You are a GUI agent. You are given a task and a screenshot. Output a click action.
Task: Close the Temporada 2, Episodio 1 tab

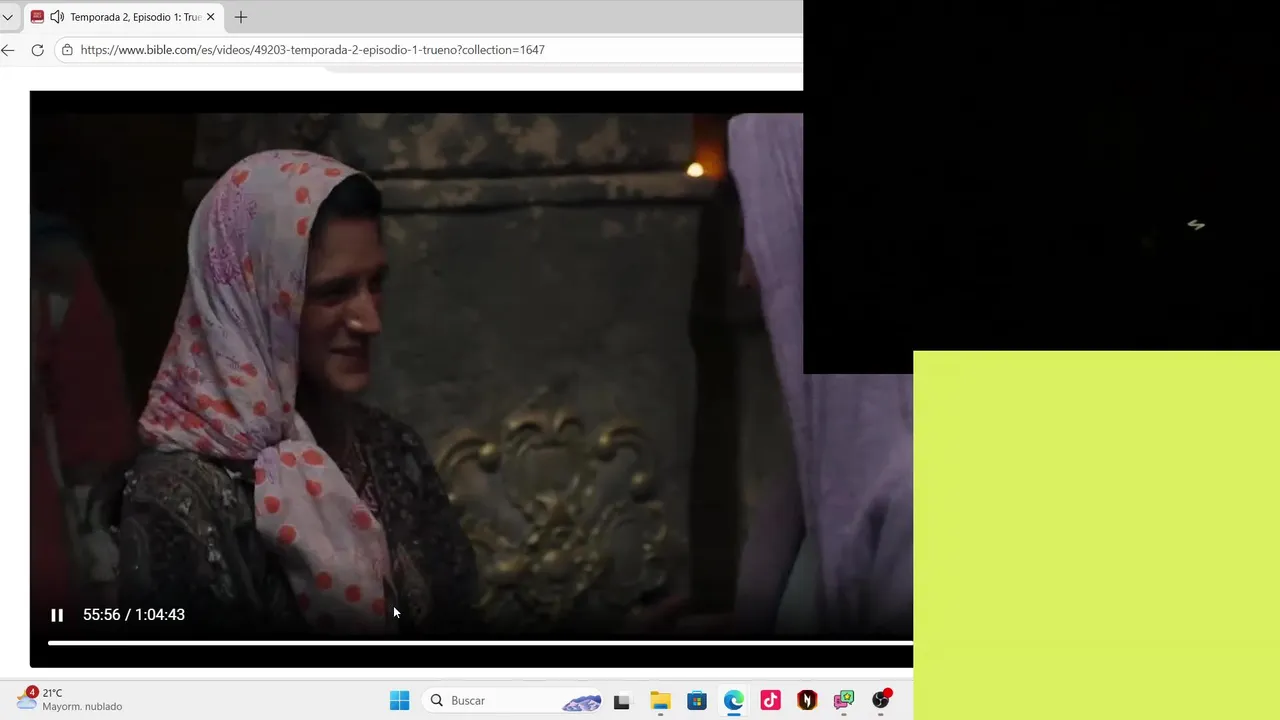211,17
